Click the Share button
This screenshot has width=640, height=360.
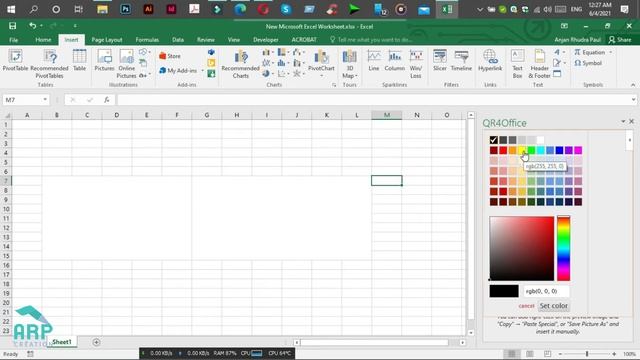click(620, 40)
